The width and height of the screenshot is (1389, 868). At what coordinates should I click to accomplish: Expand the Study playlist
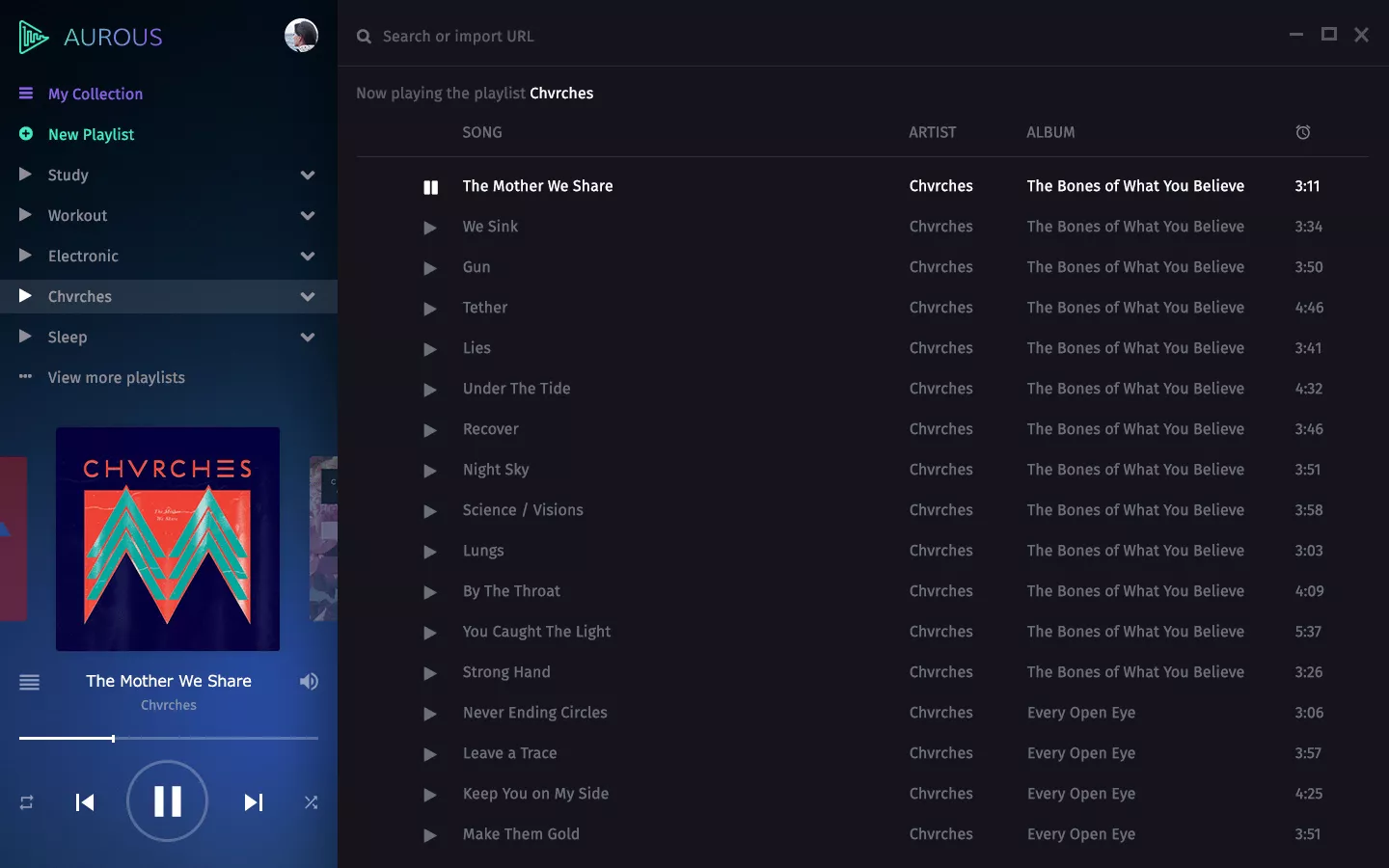(x=307, y=176)
